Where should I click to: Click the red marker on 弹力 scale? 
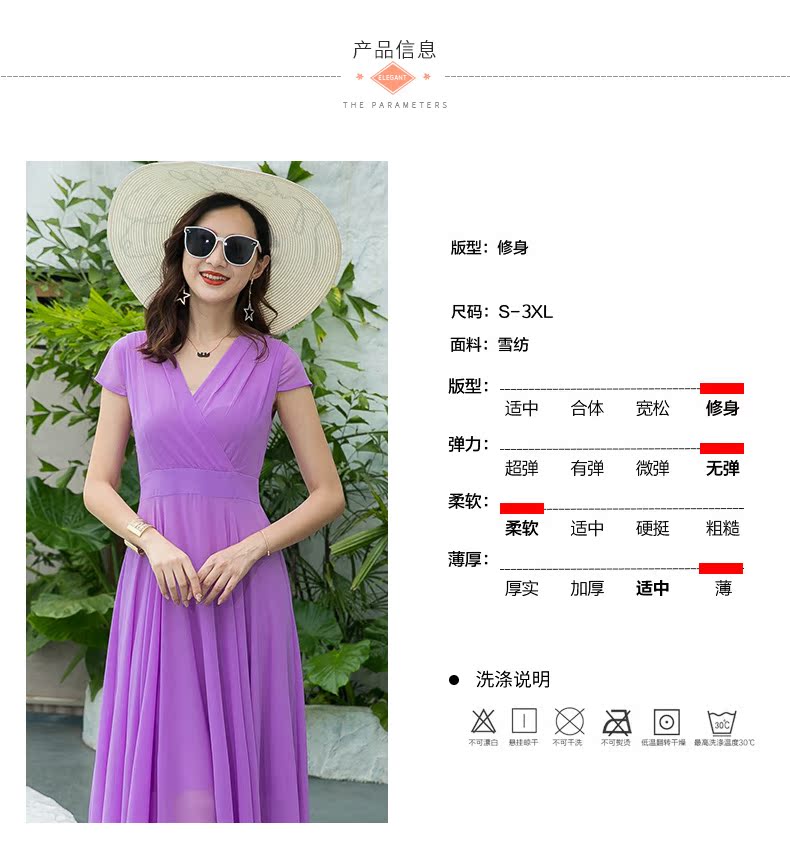point(721,448)
